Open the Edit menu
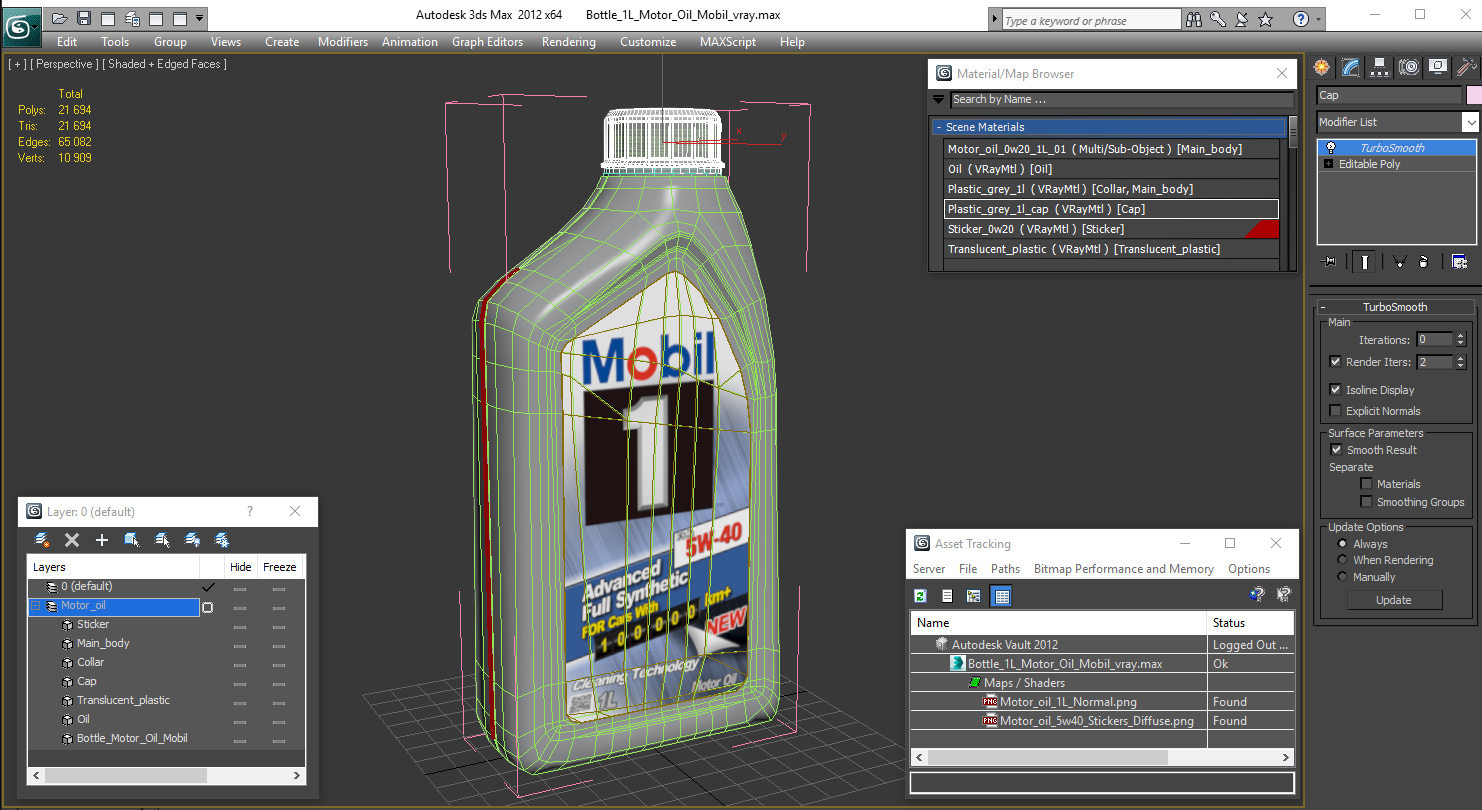Screen dimensions: 1482x810 [x=67, y=42]
